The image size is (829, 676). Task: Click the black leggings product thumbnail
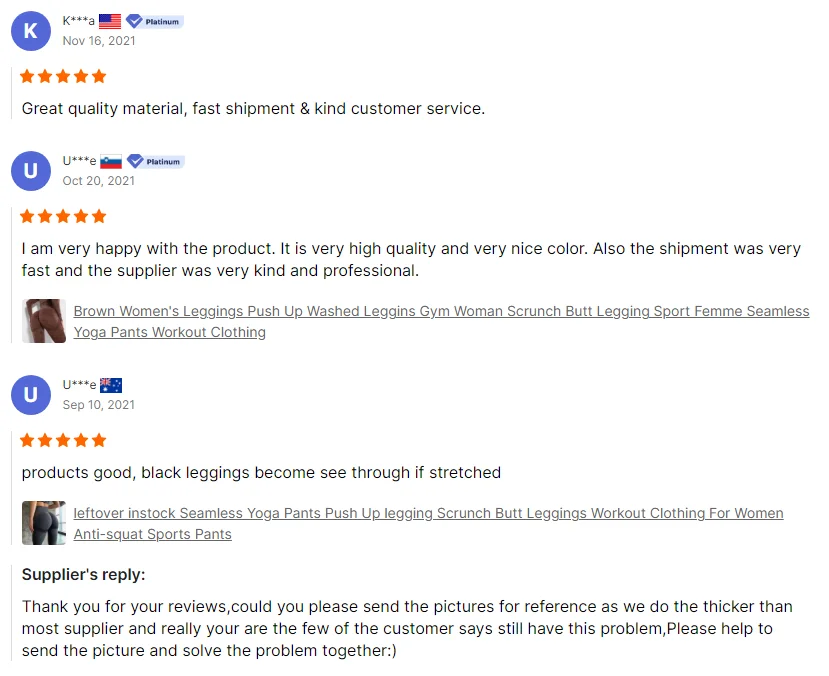tap(44, 523)
